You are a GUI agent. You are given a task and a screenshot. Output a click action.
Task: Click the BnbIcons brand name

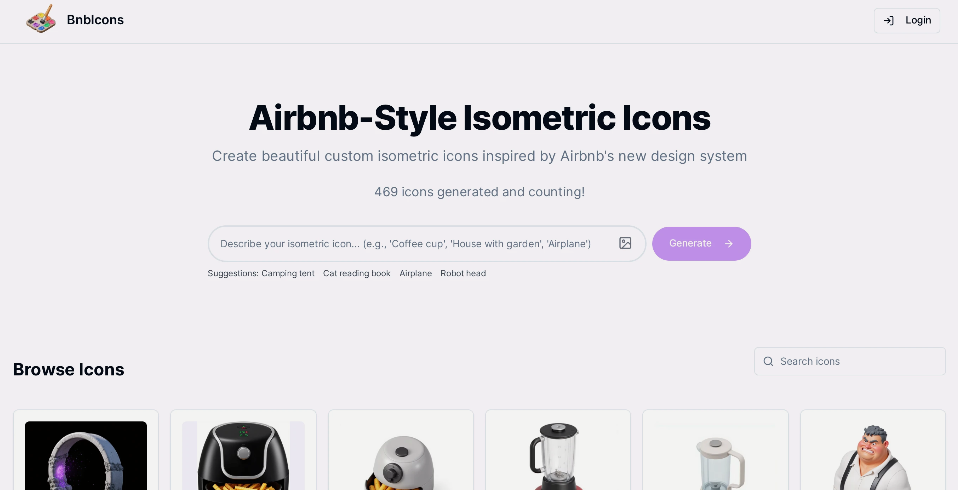95,20
